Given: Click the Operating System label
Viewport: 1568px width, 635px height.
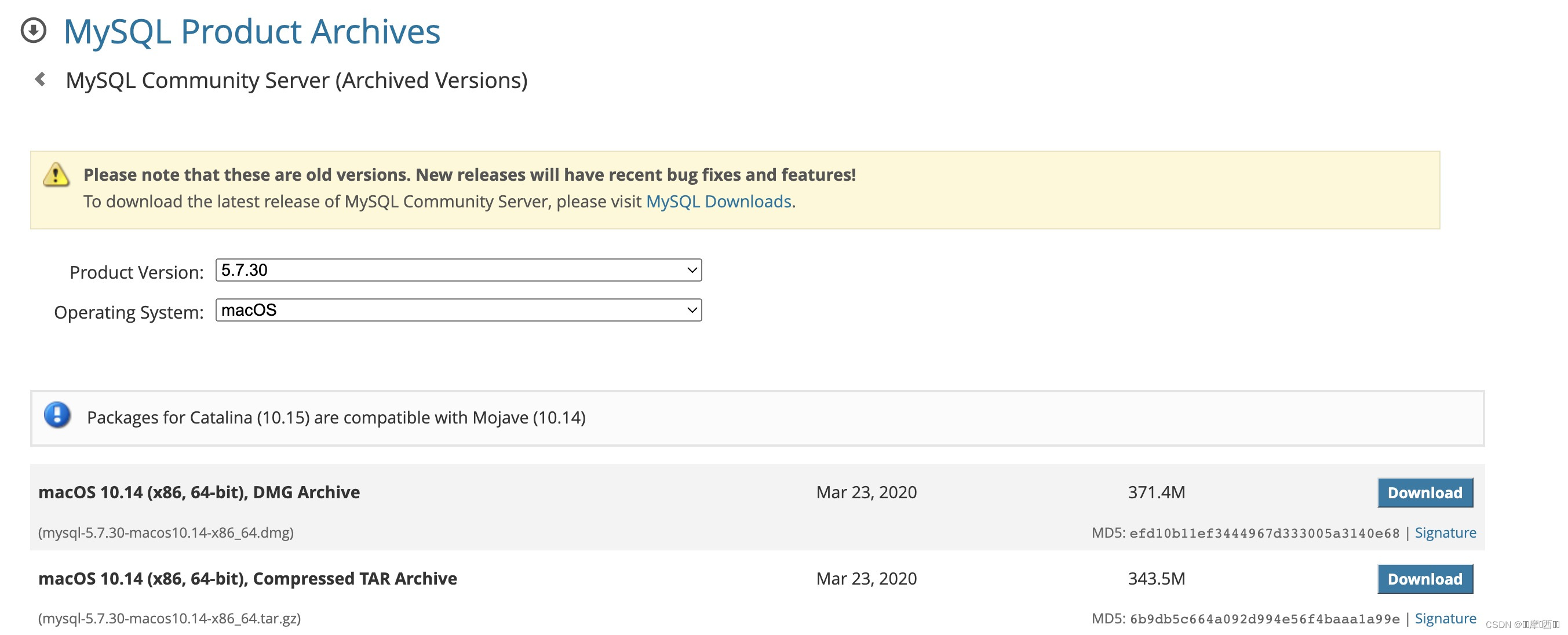Looking at the screenshot, I should (129, 312).
